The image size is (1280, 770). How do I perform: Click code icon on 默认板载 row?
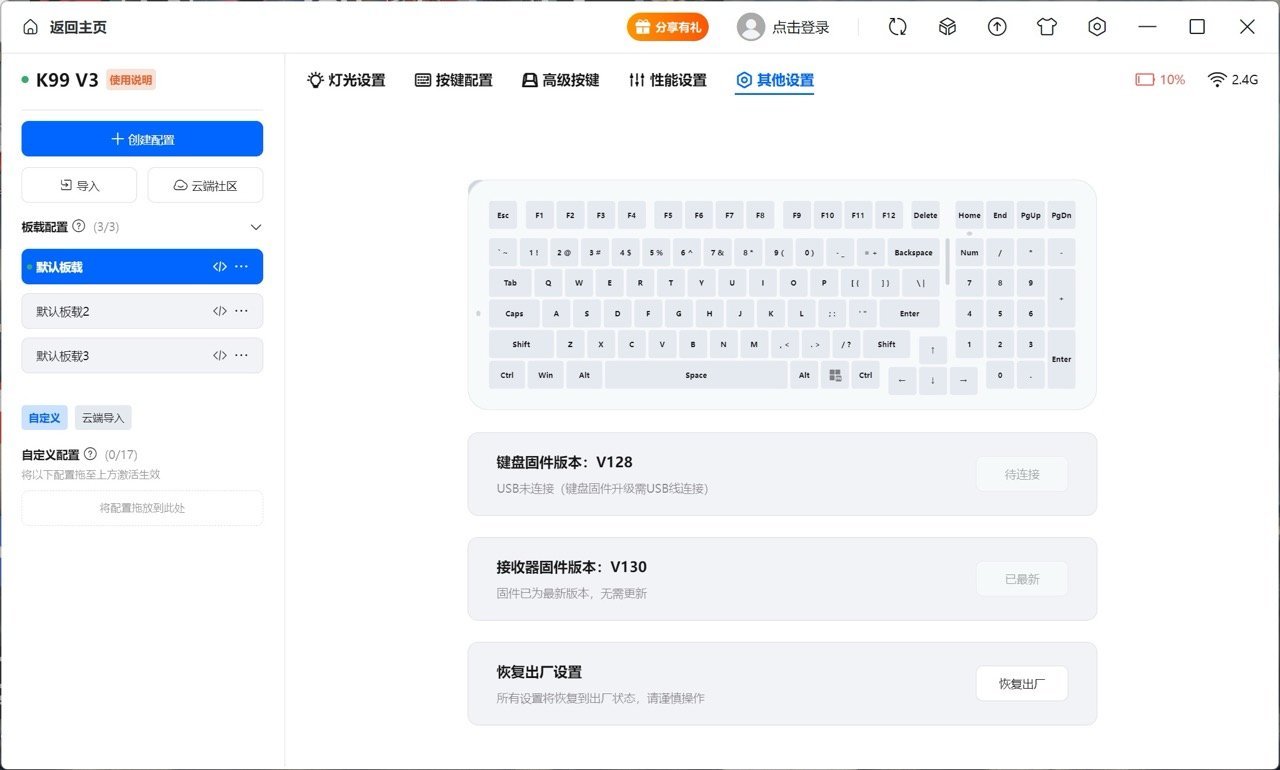click(x=220, y=267)
